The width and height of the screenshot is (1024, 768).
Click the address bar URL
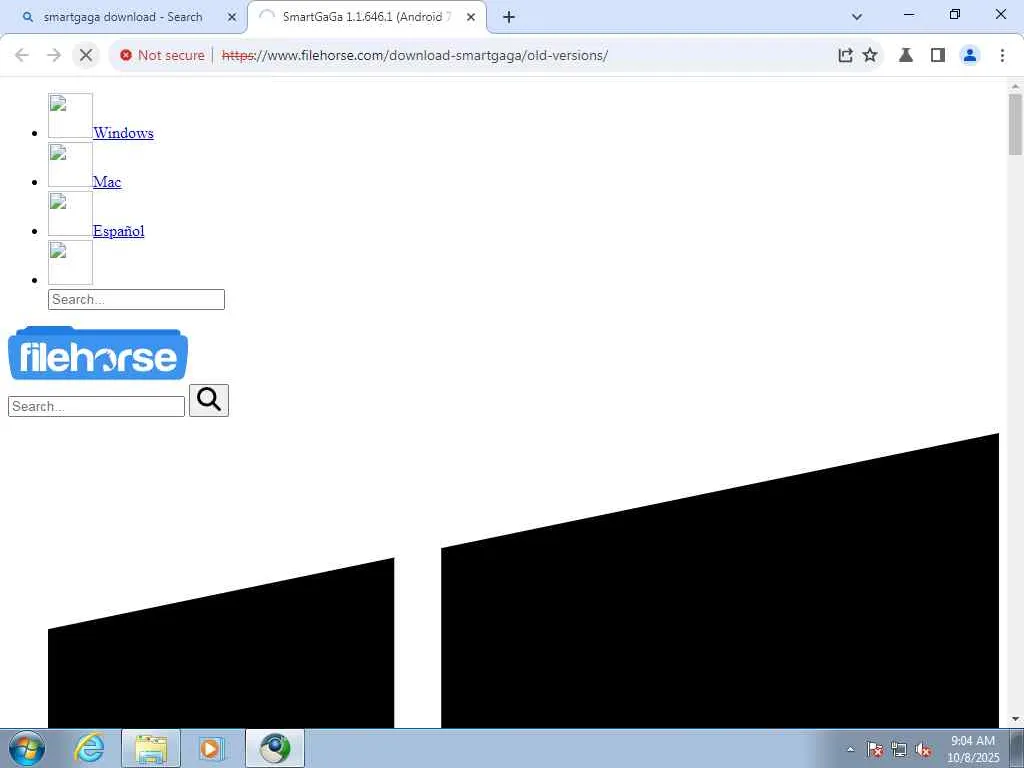click(x=415, y=56)
